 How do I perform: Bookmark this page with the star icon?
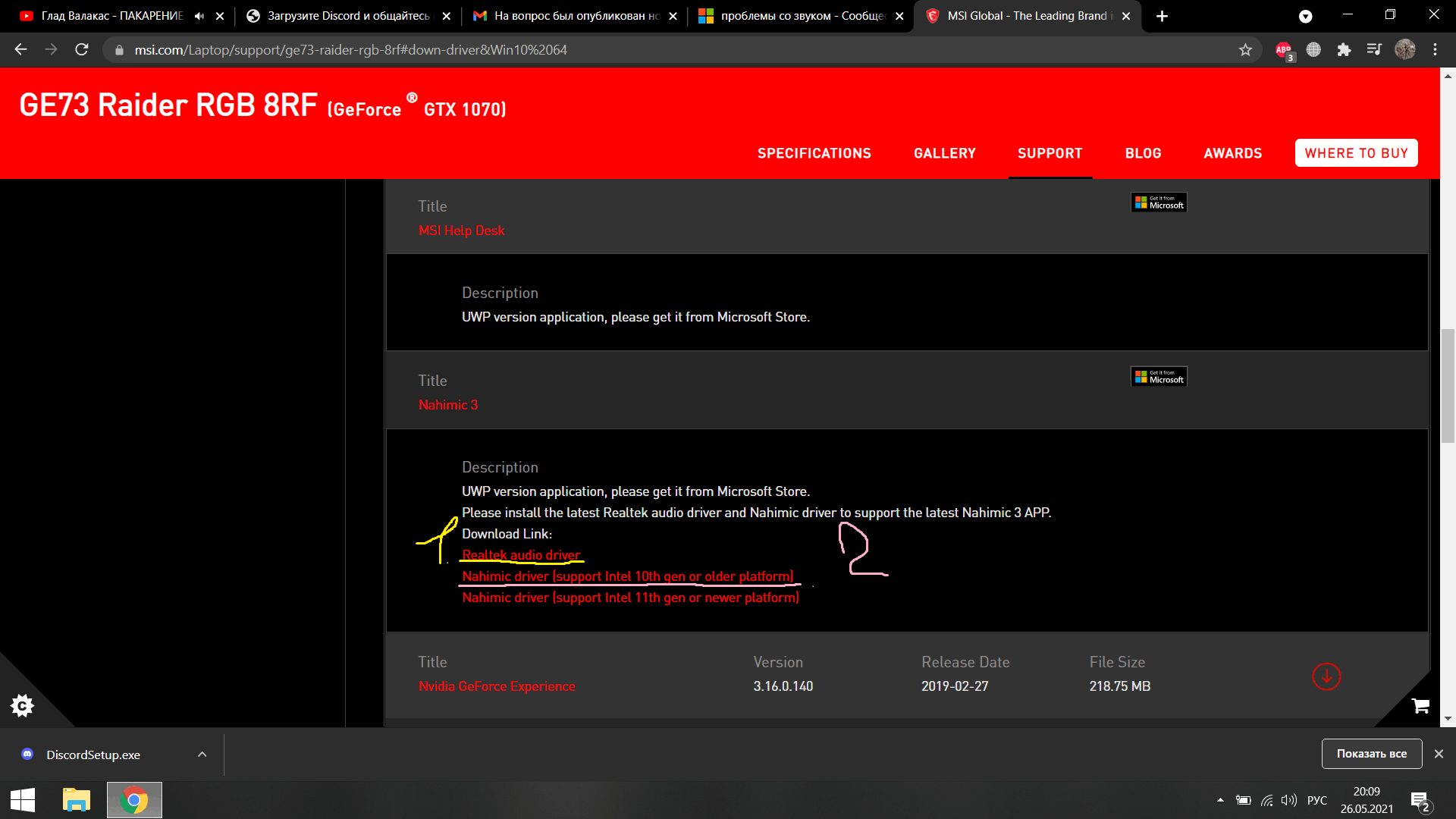(1245, 49)
